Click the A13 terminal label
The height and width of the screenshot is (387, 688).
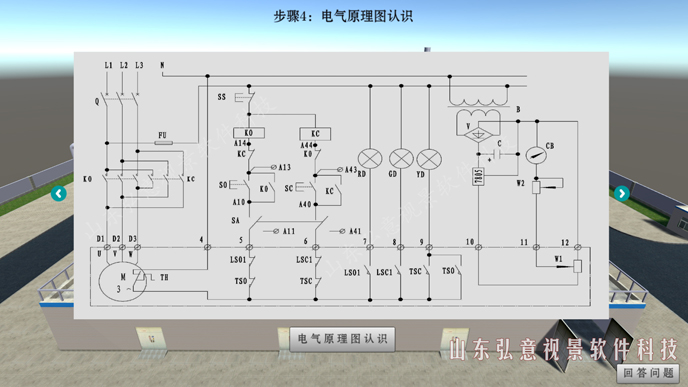pyautogui.click(x=284, y=167)
